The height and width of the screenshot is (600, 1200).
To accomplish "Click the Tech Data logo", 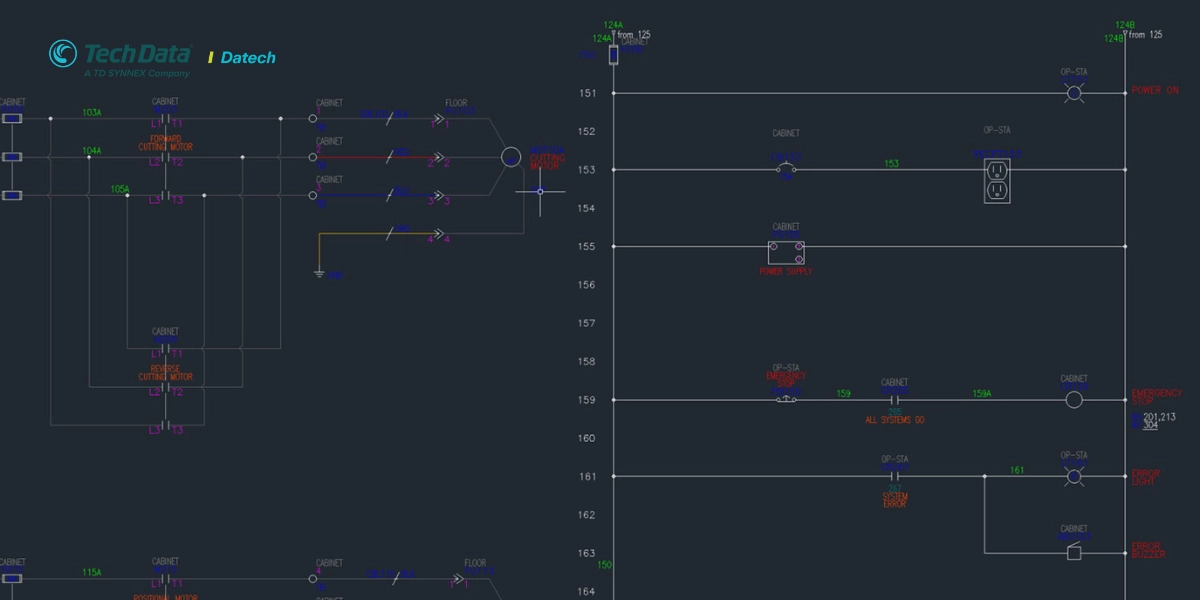I will (121, 58).
